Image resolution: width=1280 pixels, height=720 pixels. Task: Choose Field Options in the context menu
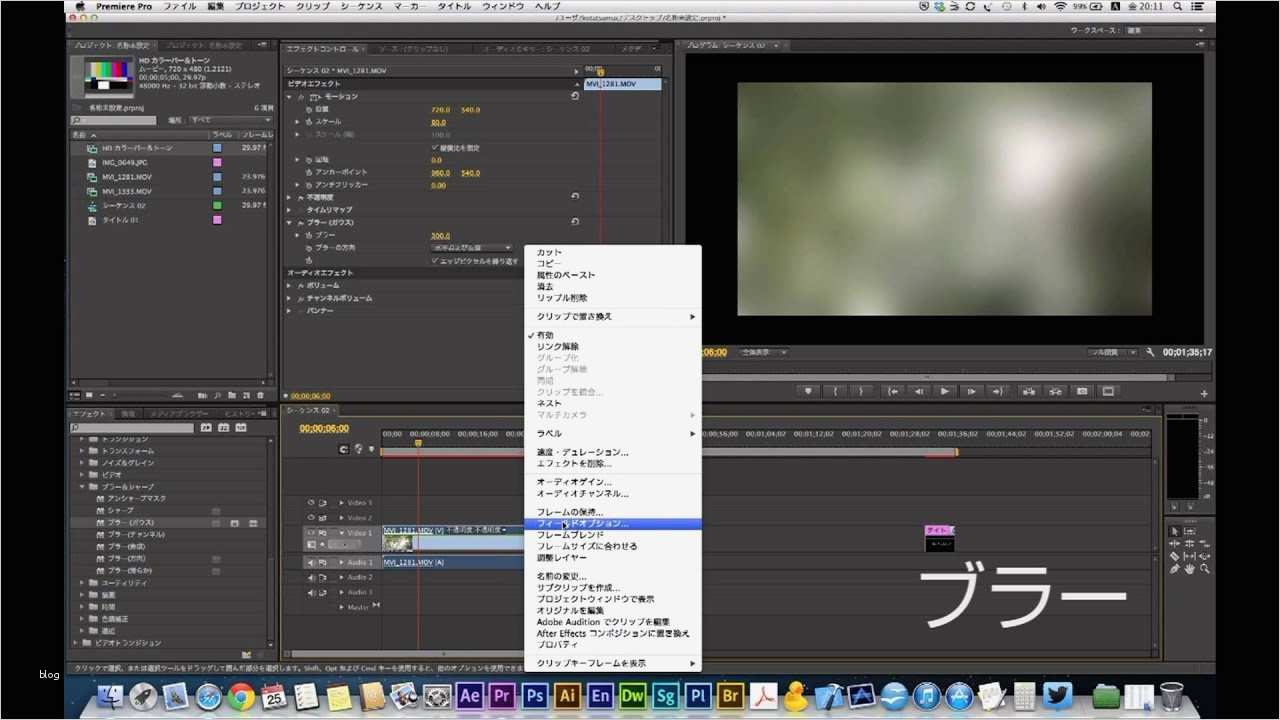(x=613, y=524)
